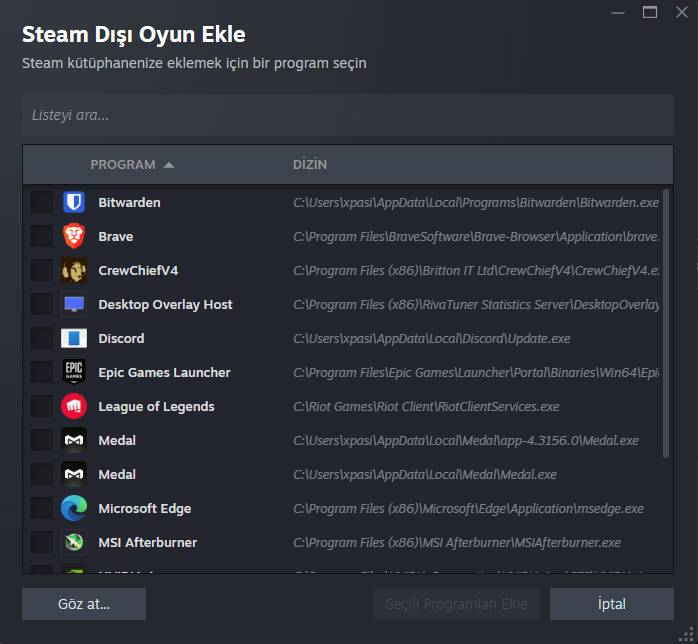
Task: Select the Brave program name
Action: coord(116,236)
